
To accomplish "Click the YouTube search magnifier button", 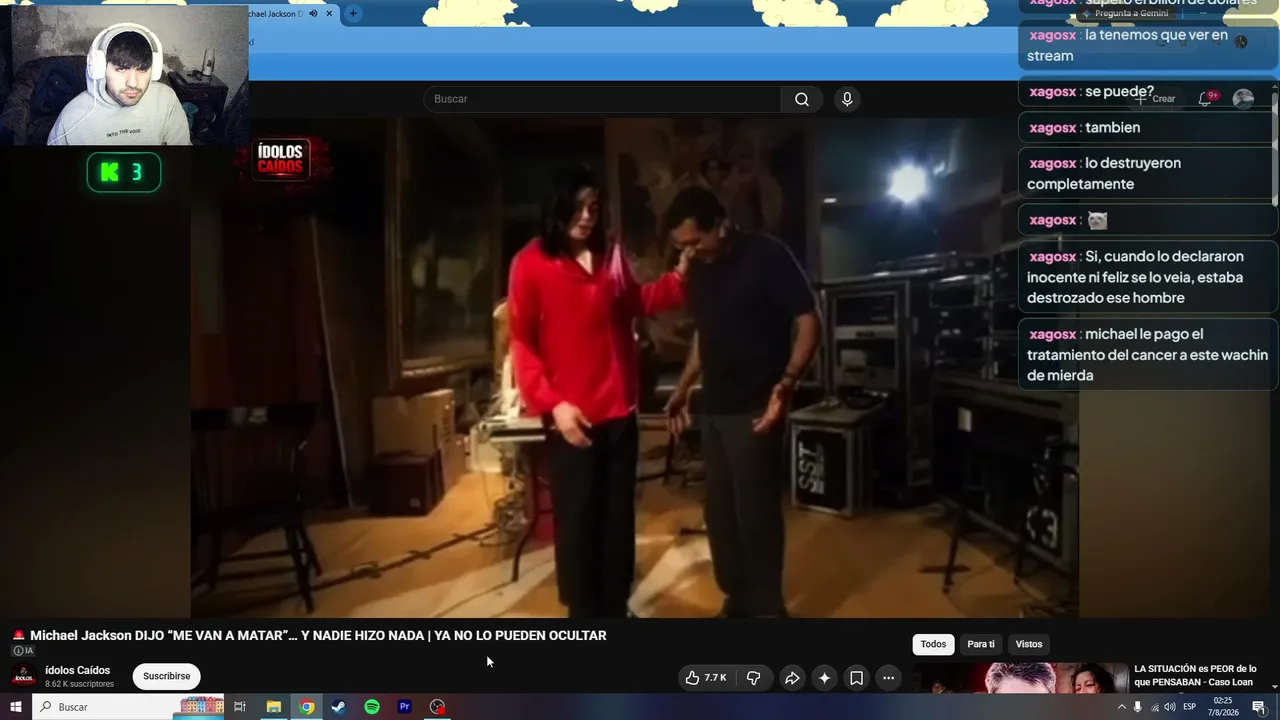I will (802, 99).
